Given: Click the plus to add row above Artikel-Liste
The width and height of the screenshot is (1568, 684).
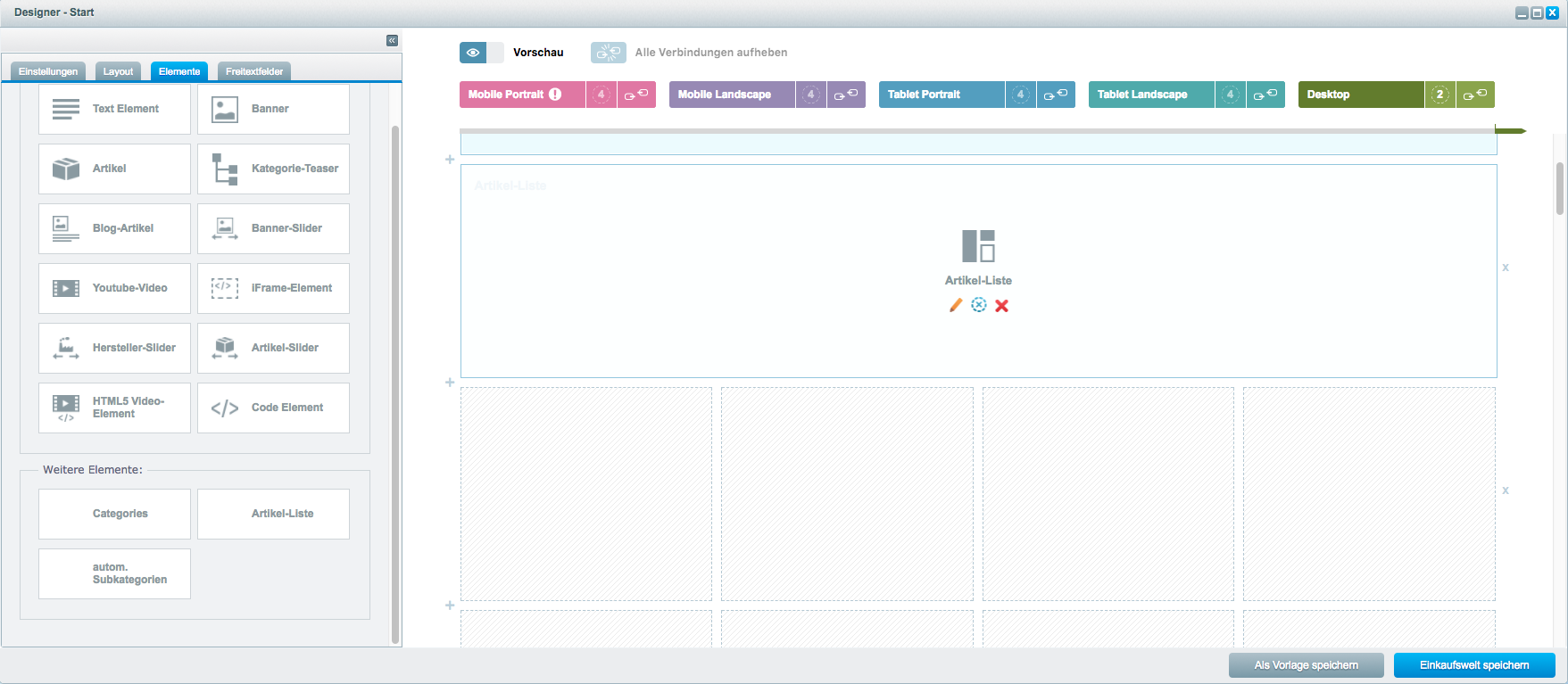Looking at the screenshot, I should [x=450, y=160].
